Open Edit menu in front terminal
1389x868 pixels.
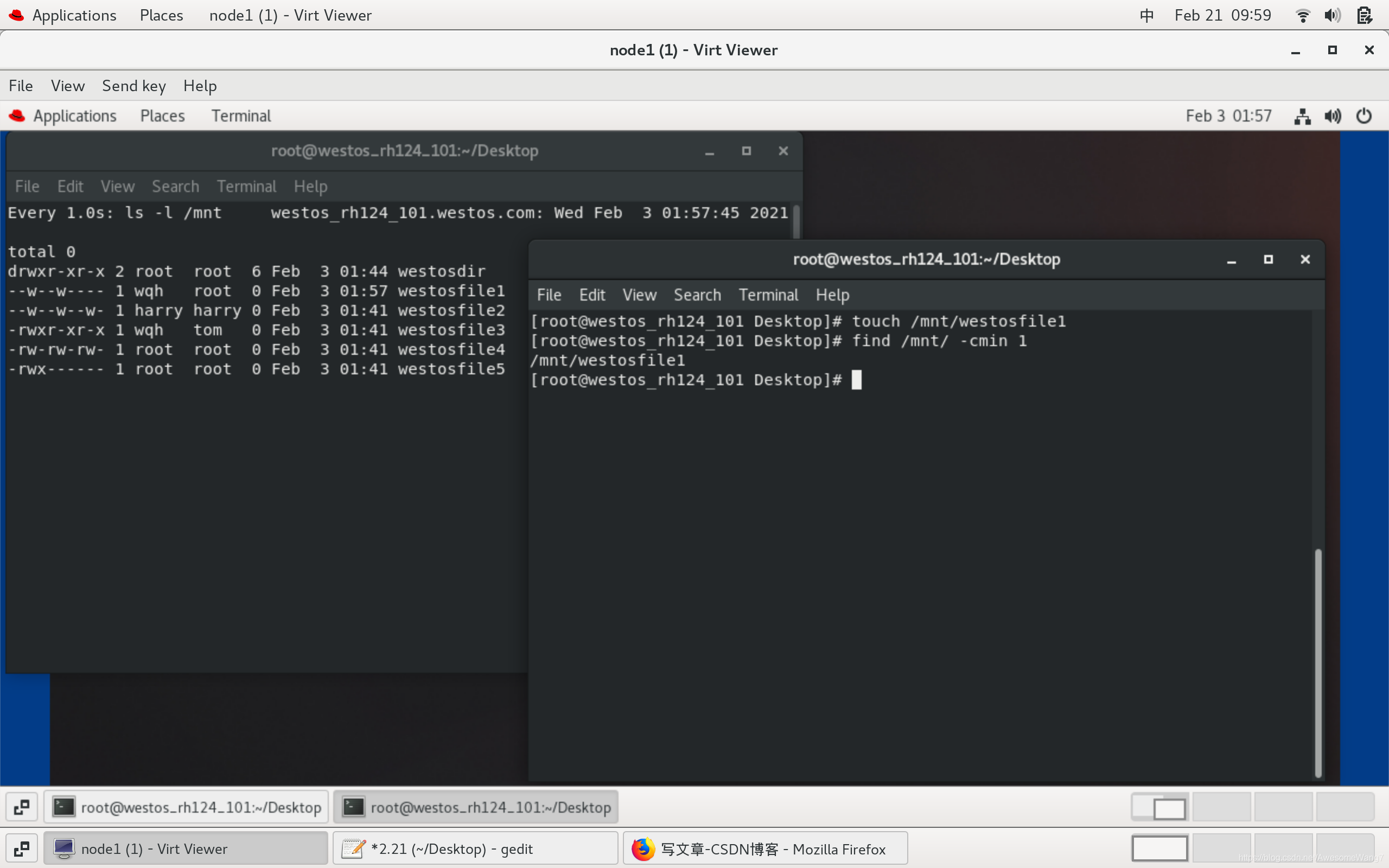pos(592,295)
